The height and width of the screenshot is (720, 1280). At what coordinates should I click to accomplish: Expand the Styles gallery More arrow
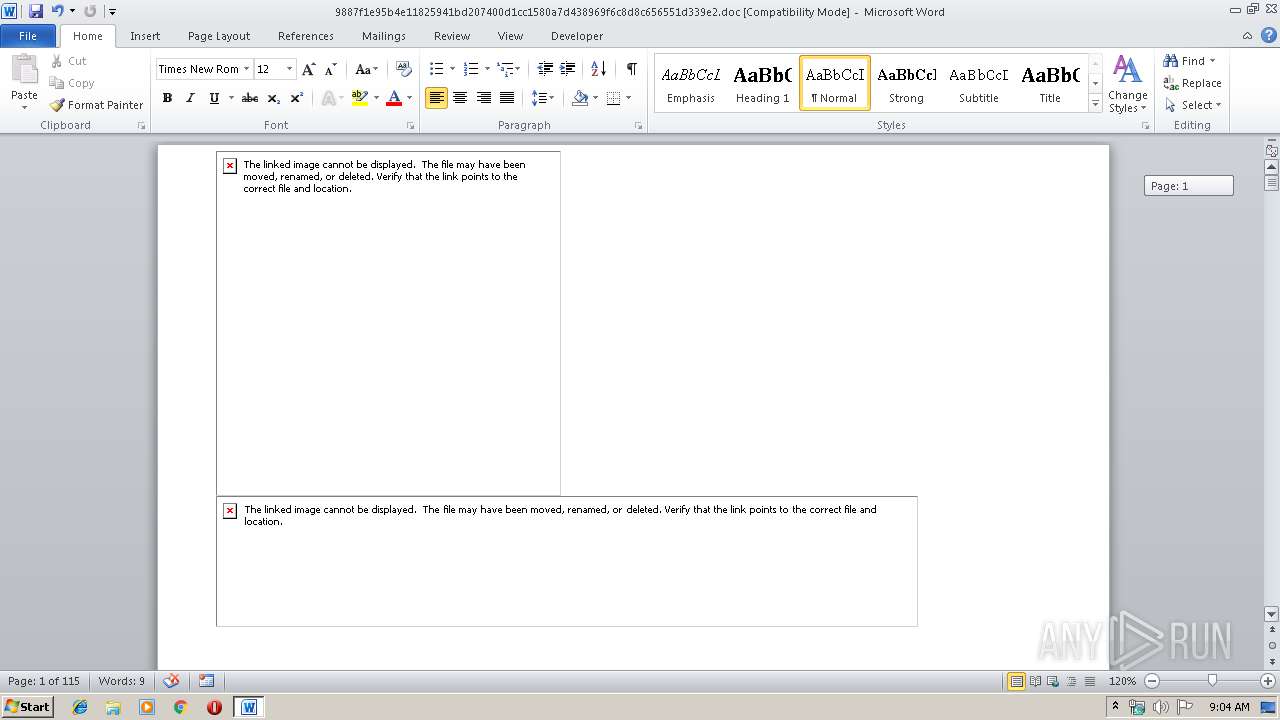tap(1096, 104)
